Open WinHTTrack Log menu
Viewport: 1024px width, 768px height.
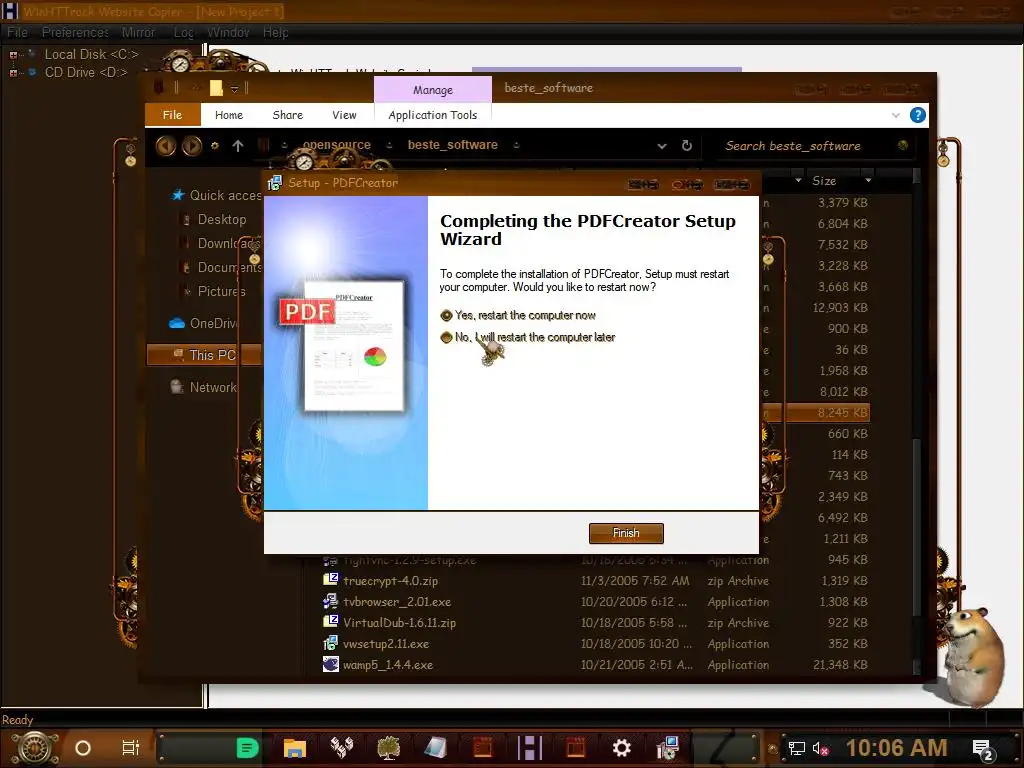(x=184, y=32)
